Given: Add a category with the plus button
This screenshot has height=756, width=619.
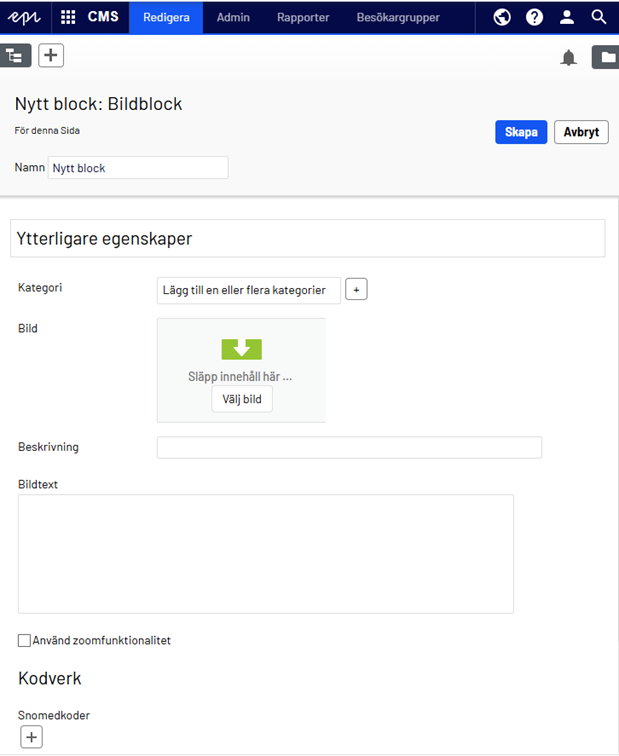Looking at the screenshot, I should click(357, 290).
